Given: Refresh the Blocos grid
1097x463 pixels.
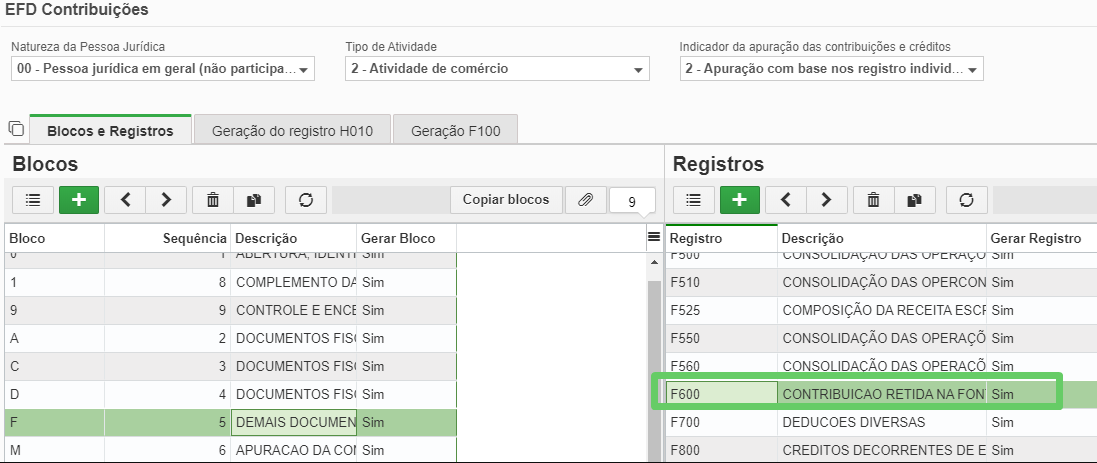Looking at the screenshot, I should [306, 200].
